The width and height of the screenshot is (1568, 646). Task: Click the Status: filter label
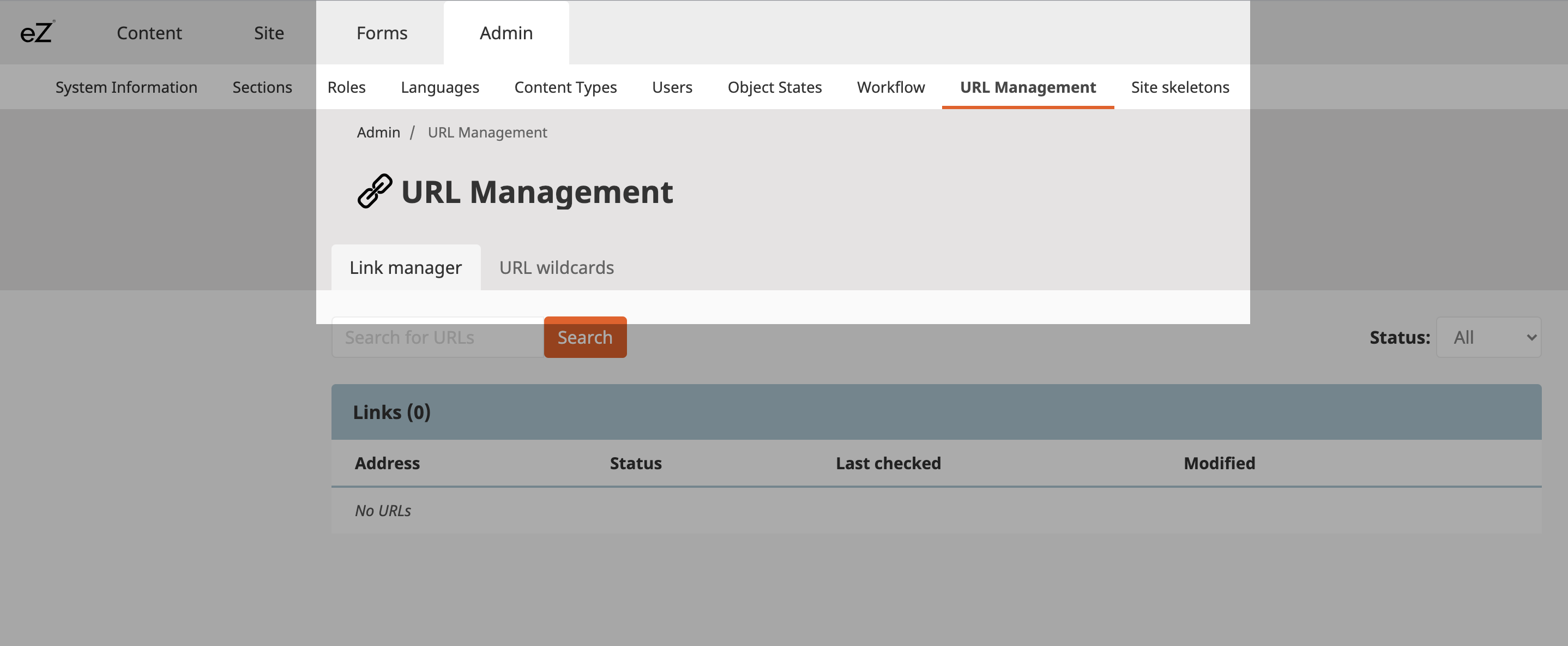point(1400,337)
